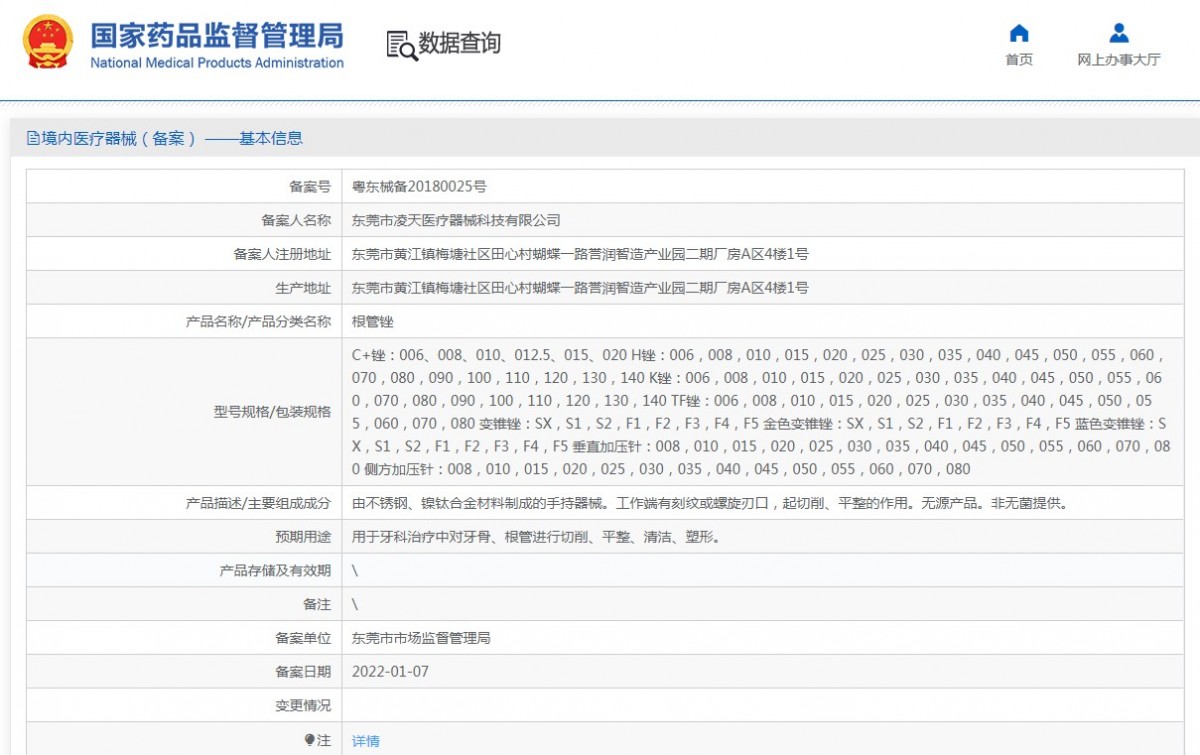Click the 国家药品监督管理局 title text
This screenshot has width=1200, height=755.
217,36
